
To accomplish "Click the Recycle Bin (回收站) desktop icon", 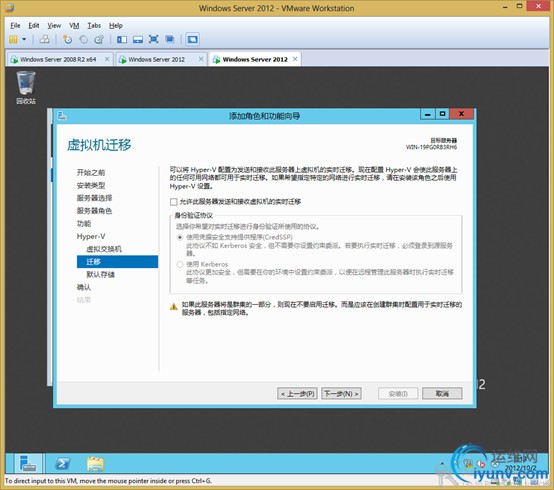I will coord(26,88).
